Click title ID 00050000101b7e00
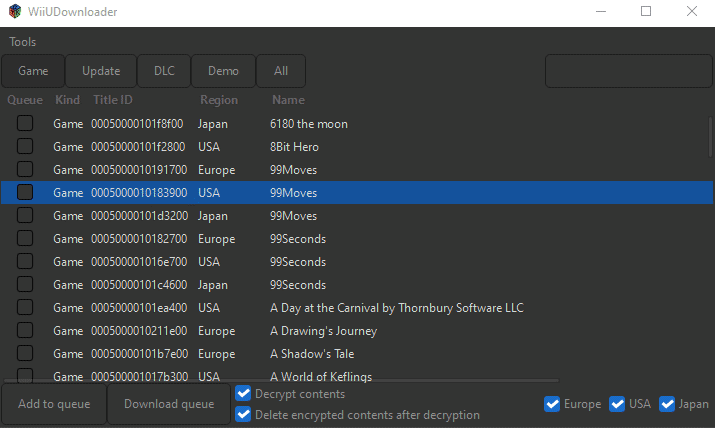Image resolution: width=715 pixels, height=428 pixels. (x=140, y=354)
